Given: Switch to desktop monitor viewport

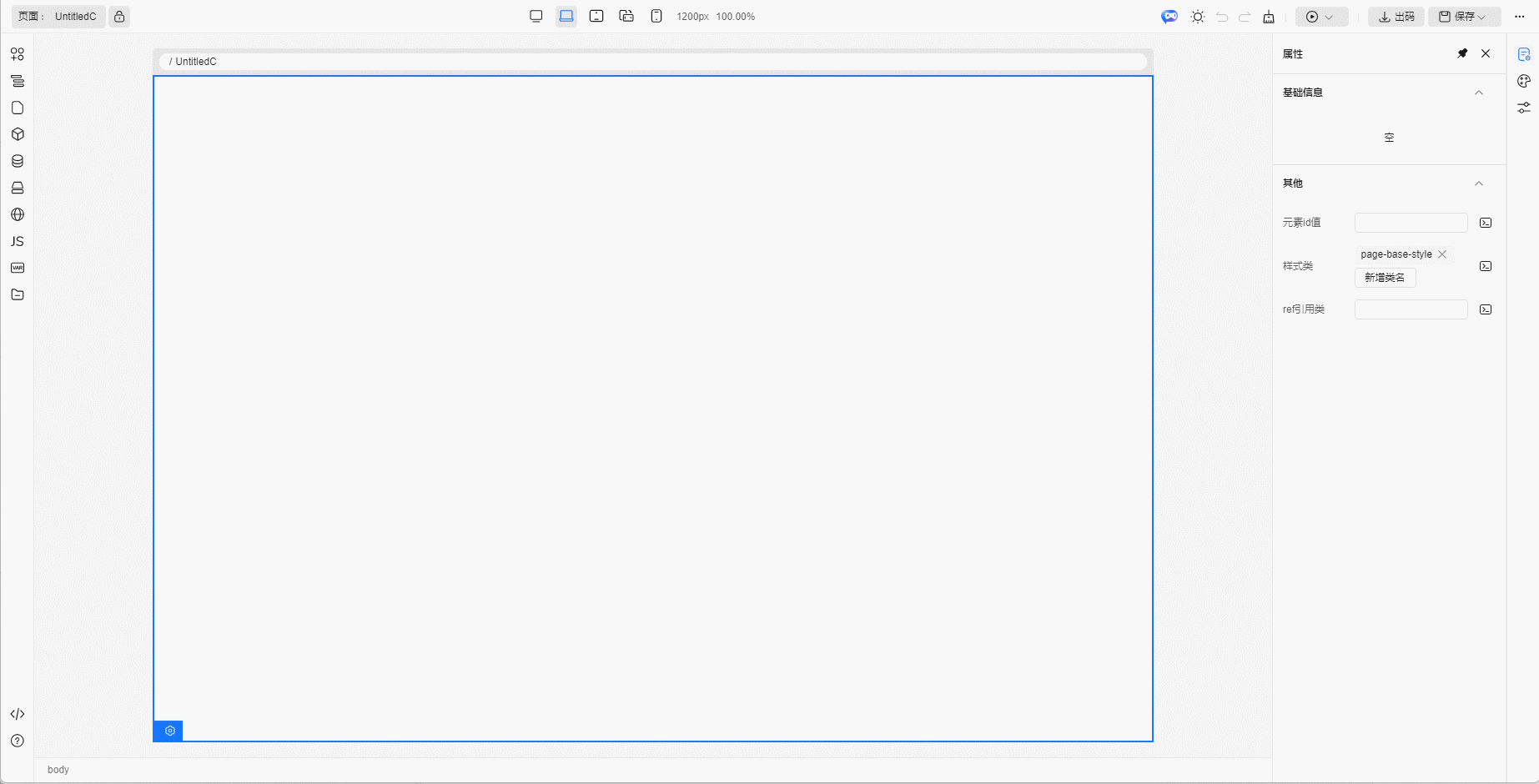Looking at the screenshot, I should (x=536, y=17).
